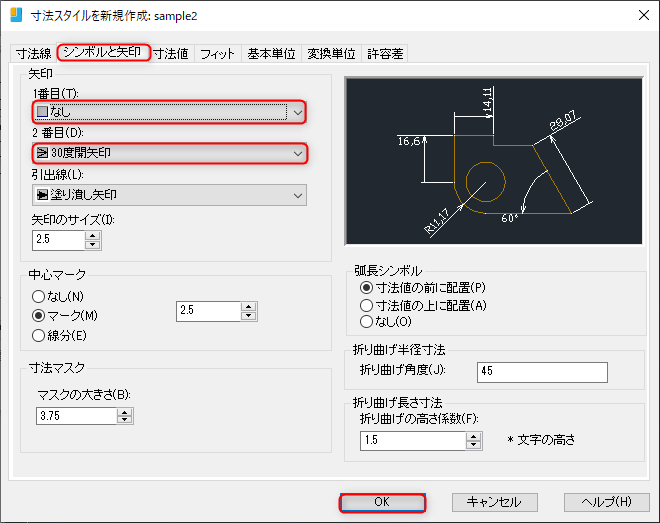The height and width of the screenshot is (523, 660).
Task: Click the 矢印のサイズ value field
Action: click(x=59, y=240)
